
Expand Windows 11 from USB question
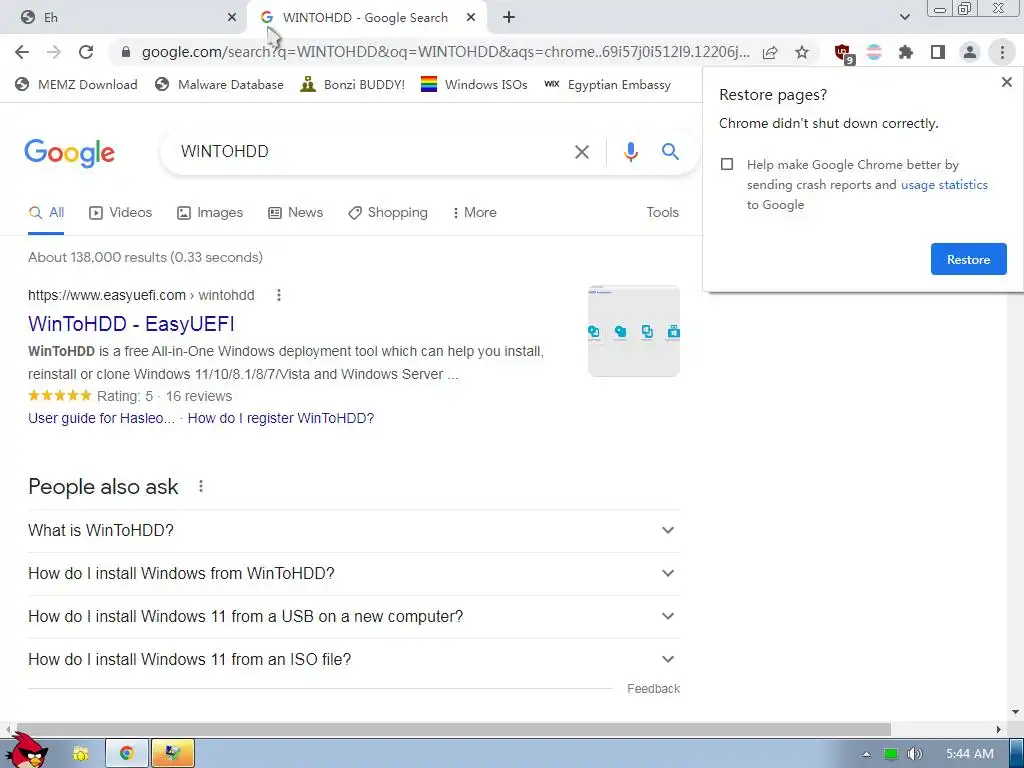(x=353, y=616)
